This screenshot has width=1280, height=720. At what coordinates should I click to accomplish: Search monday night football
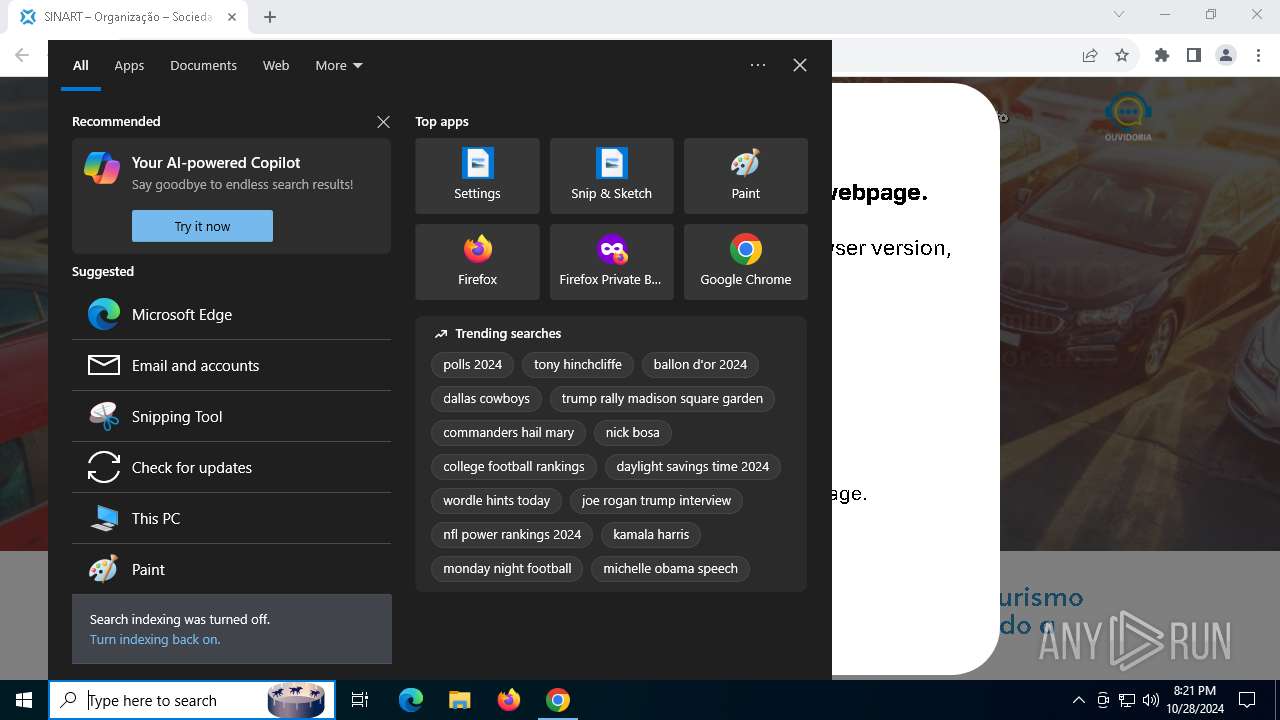[507, 569]
